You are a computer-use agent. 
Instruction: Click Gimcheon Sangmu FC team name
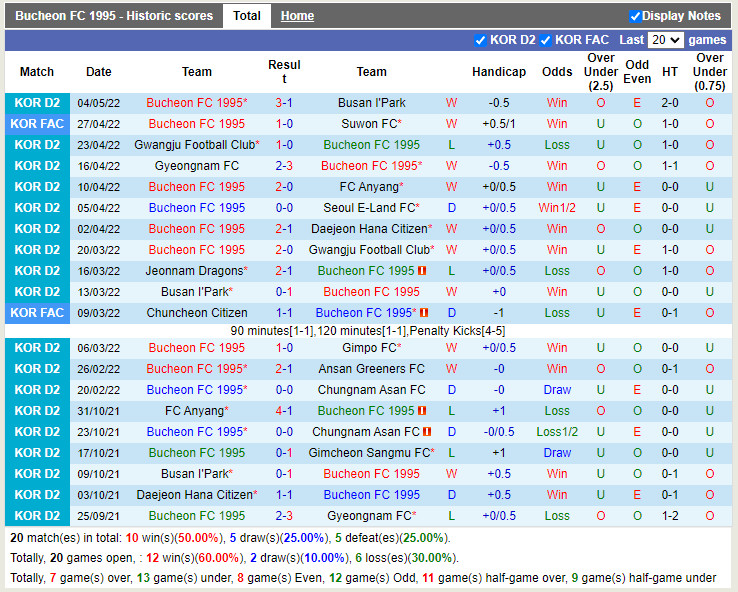coord(371,453)
